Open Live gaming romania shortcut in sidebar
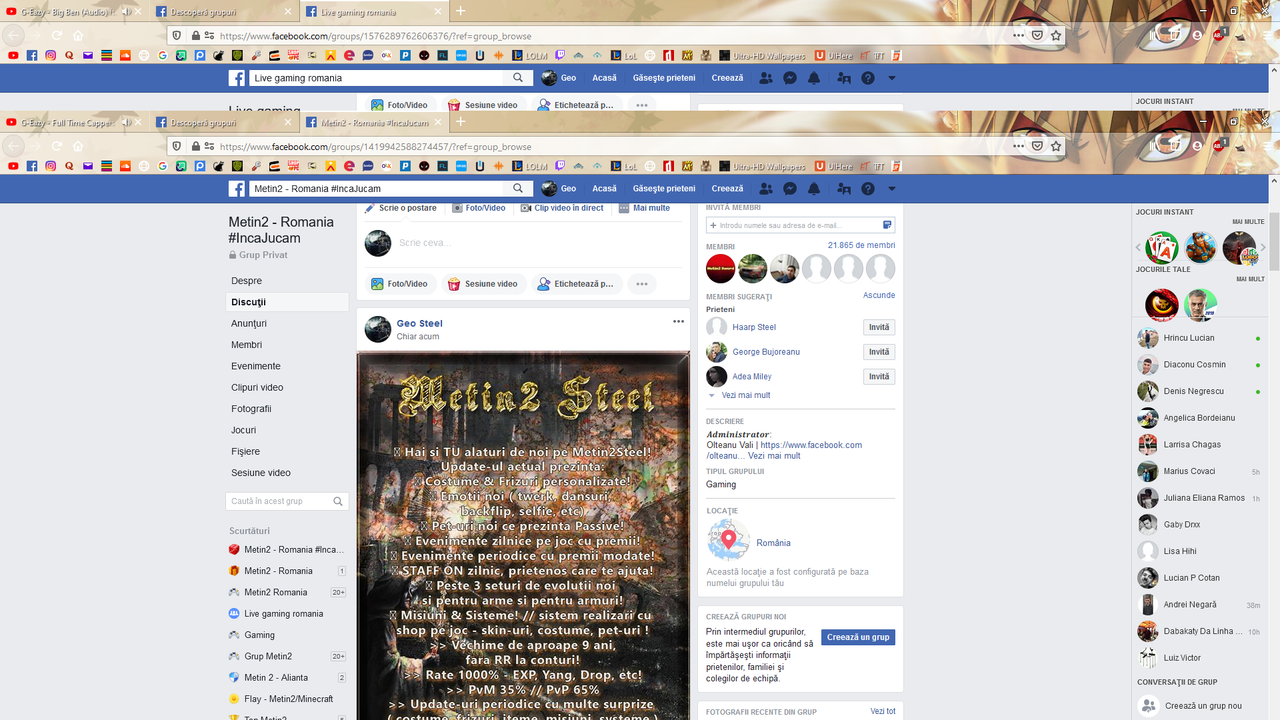 click(284, 614)
